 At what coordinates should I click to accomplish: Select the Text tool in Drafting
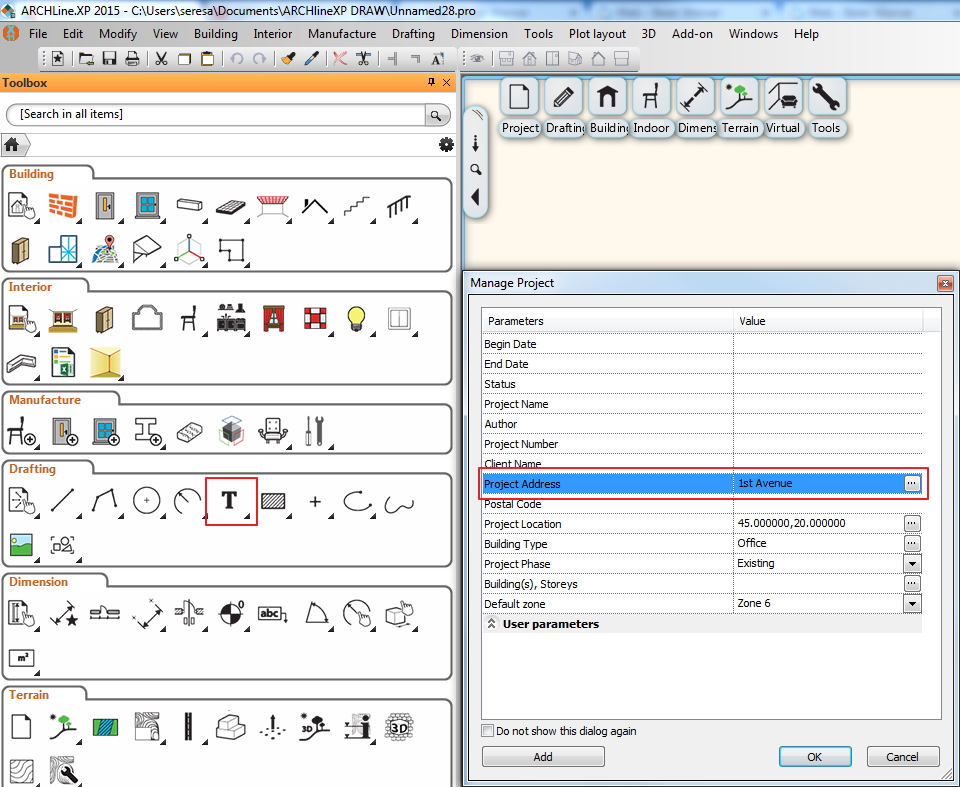pos(230,500)
